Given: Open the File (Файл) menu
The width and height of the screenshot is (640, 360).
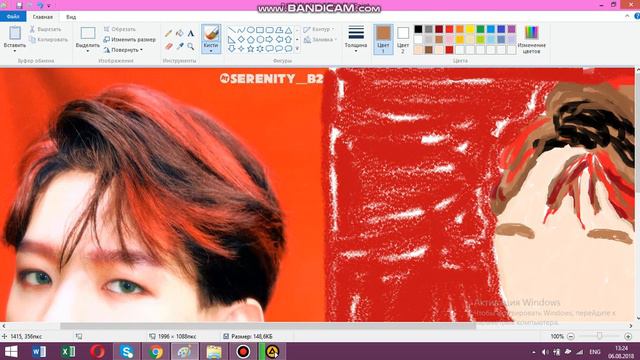Looking at the screenshot, I should click(x=13, y=17).
